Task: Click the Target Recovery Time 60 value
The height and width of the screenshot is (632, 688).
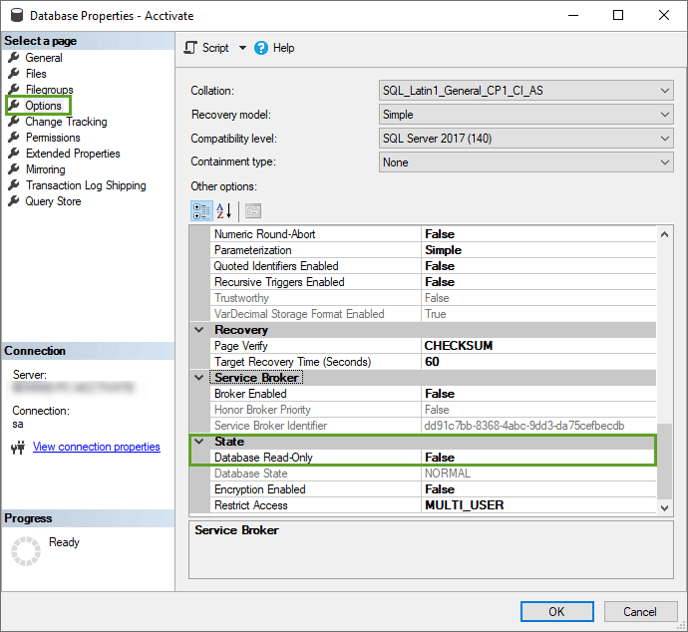Action: coord(432,362)
